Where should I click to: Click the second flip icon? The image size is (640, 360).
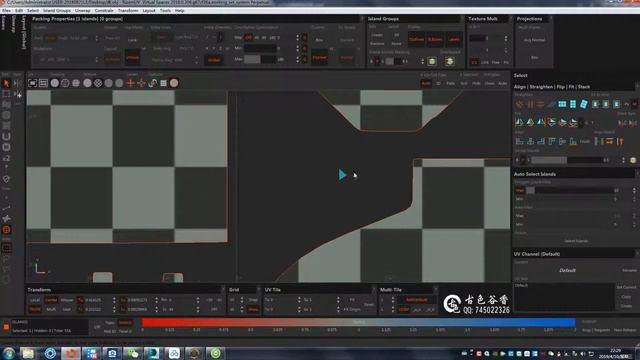pyautogui.click(x=530, y=122)
